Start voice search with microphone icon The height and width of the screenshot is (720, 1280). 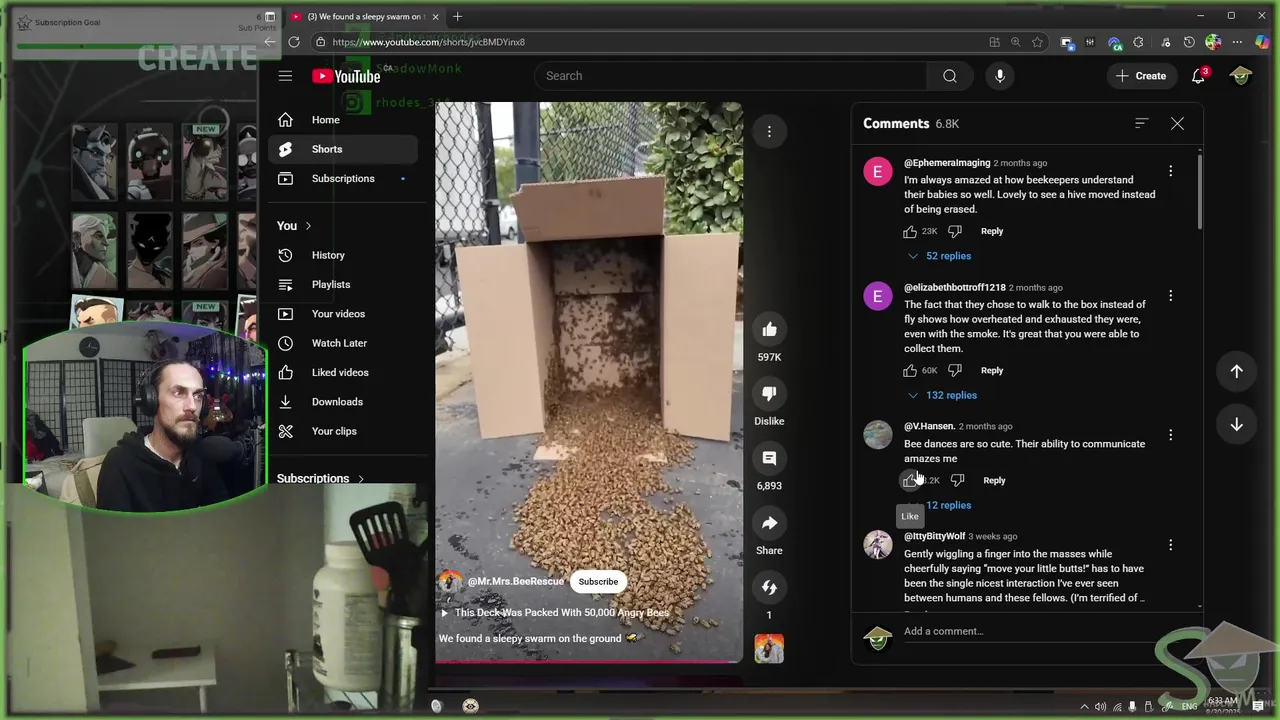point(999,76)
